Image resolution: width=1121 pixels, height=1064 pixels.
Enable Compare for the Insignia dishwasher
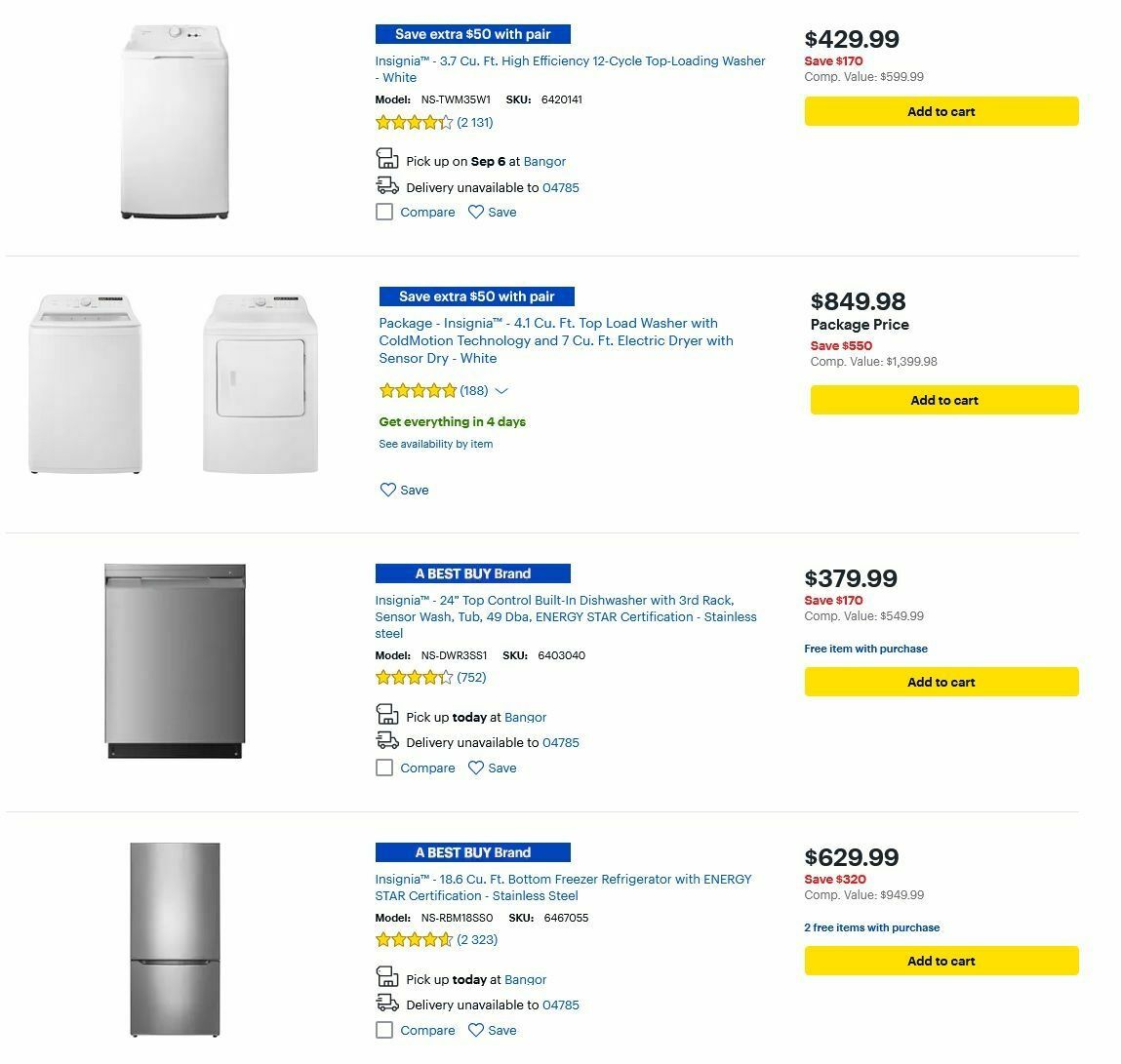click(x=383, y=767)
